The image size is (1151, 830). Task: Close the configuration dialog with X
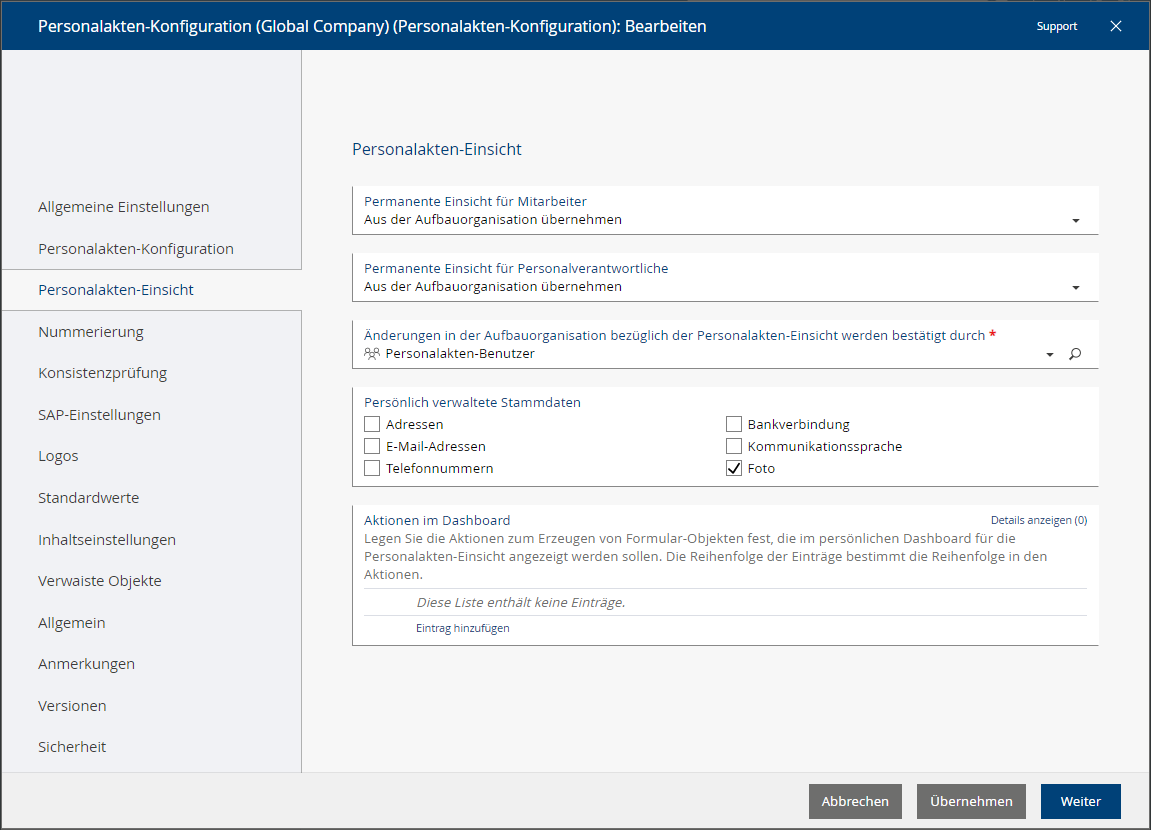pos(1116,26)
